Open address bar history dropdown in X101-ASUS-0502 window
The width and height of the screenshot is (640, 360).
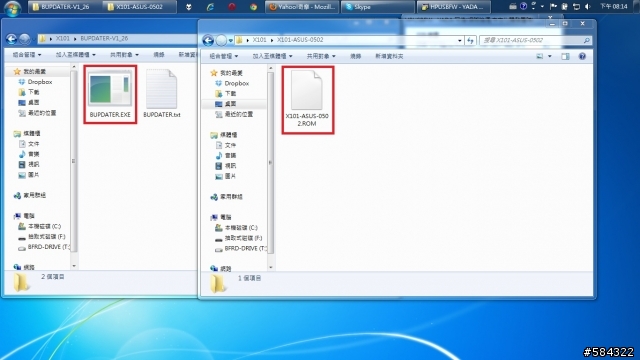point(460,40)
